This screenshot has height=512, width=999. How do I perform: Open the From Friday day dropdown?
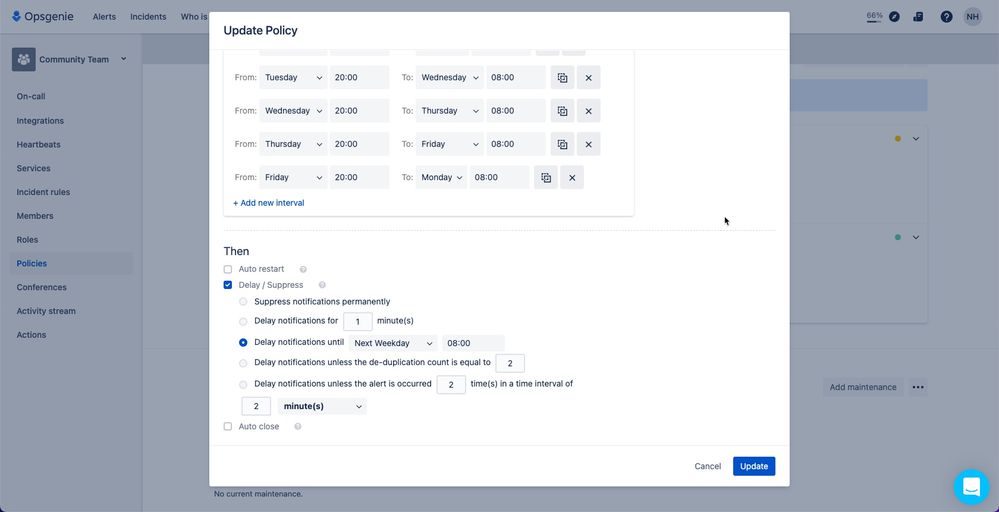293,178
